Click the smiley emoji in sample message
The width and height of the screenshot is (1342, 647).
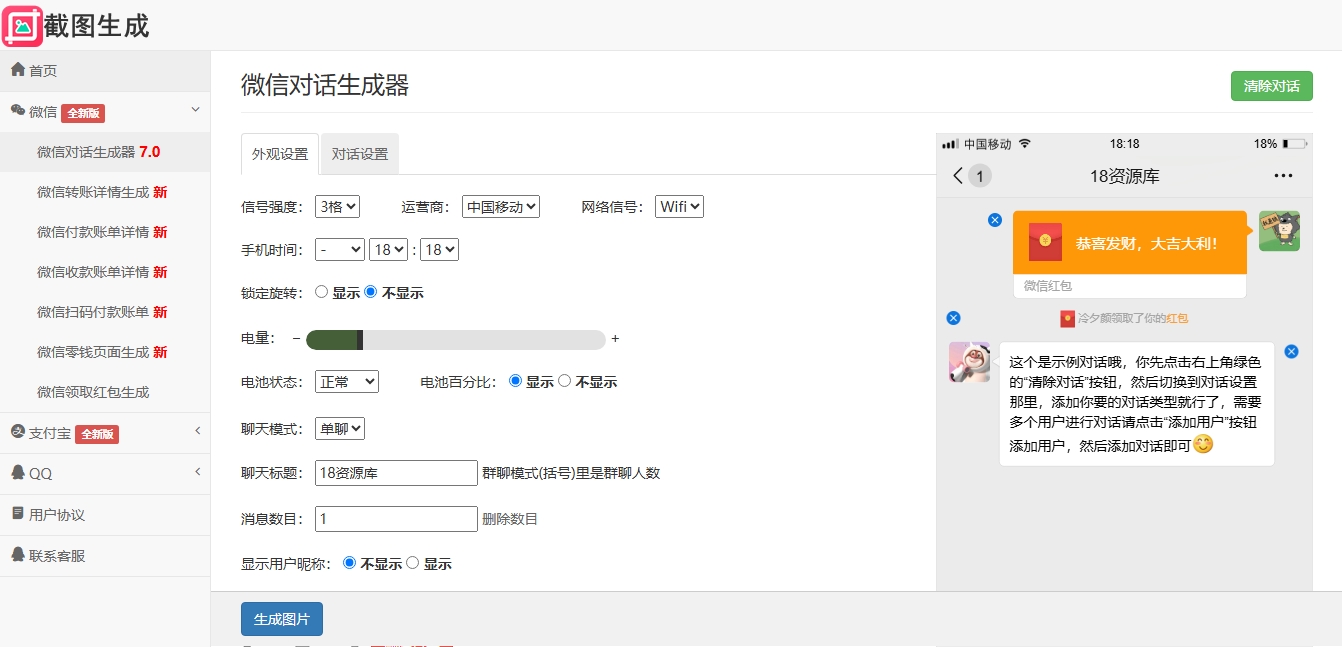point(1203,445)
